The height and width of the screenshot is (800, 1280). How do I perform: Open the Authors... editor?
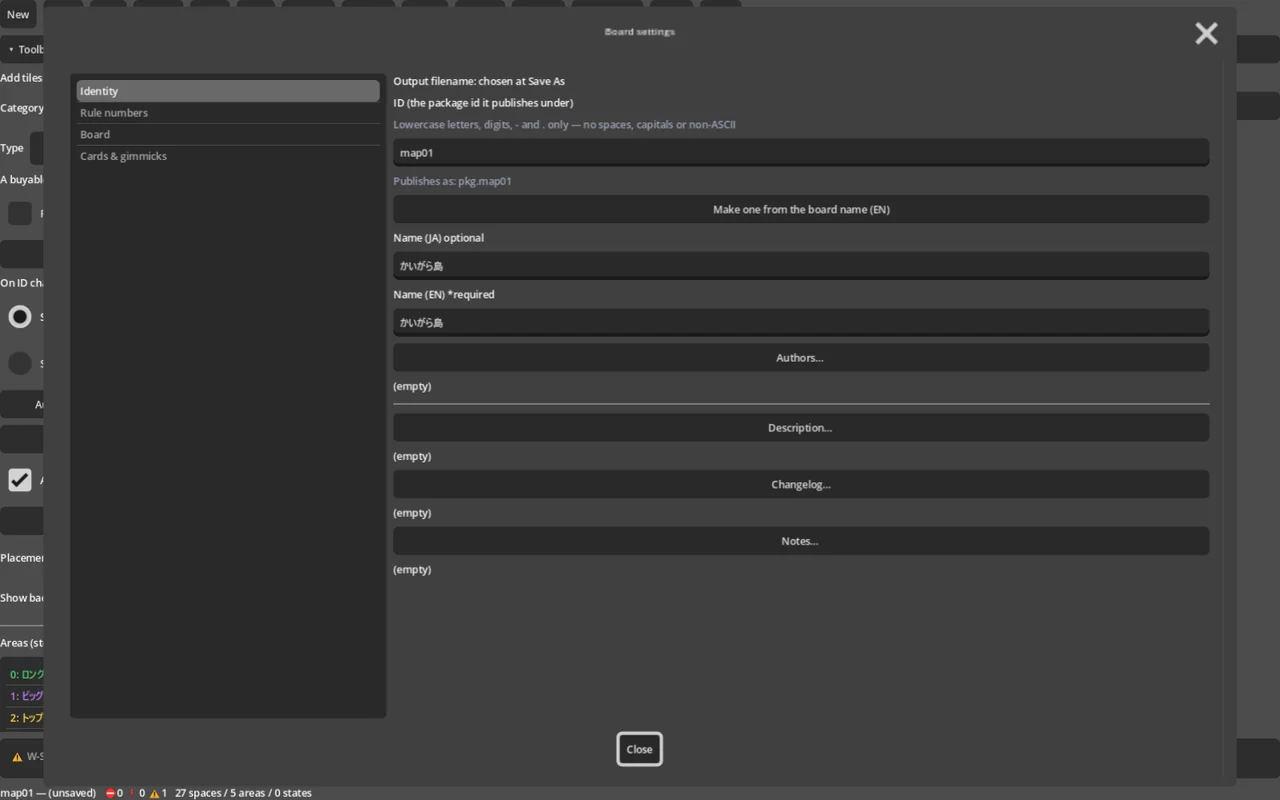click(x=801, y=357)
